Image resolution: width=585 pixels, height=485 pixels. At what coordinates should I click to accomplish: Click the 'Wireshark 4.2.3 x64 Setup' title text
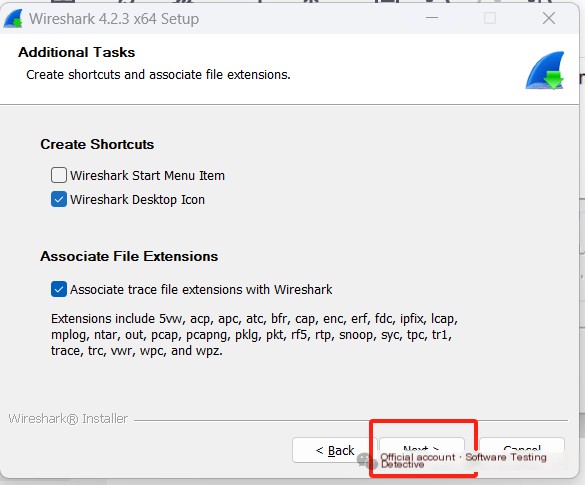pos(114,19)
